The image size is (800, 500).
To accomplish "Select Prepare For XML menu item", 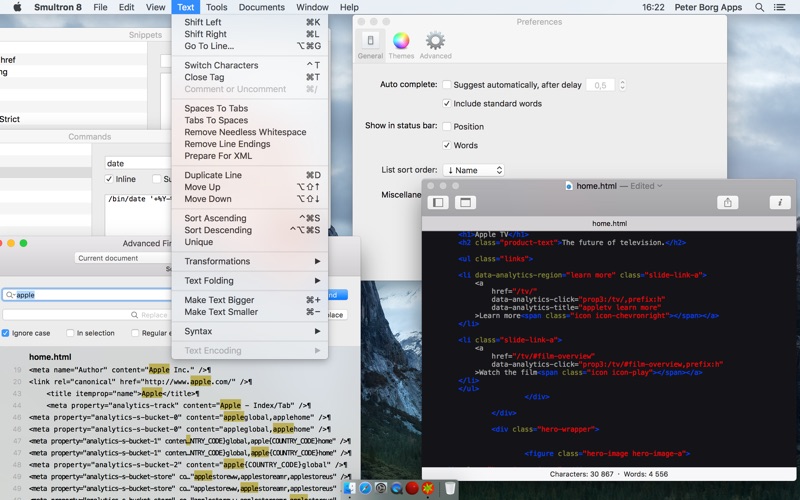I will [x=250, y=156].
